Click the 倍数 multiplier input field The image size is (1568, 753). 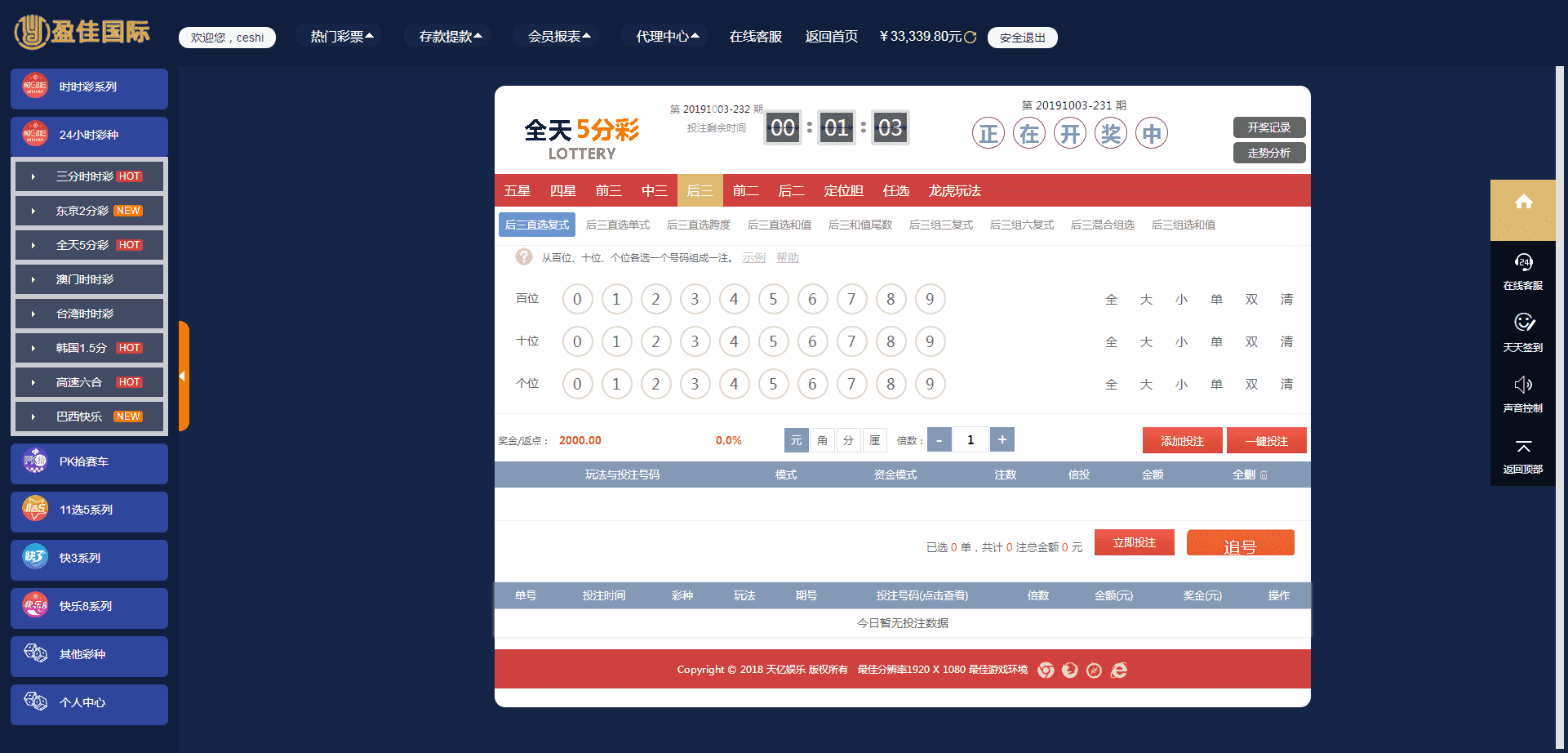point(971,440)
